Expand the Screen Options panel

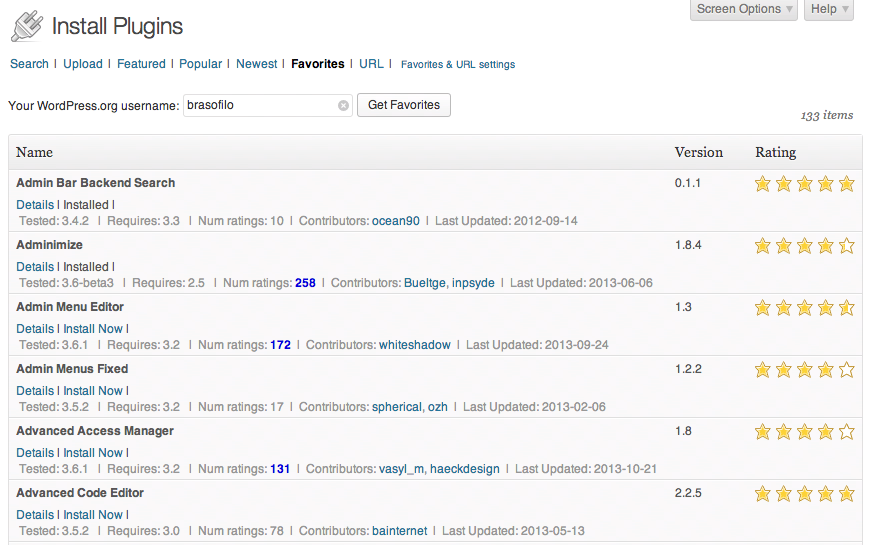pos(744,9)
